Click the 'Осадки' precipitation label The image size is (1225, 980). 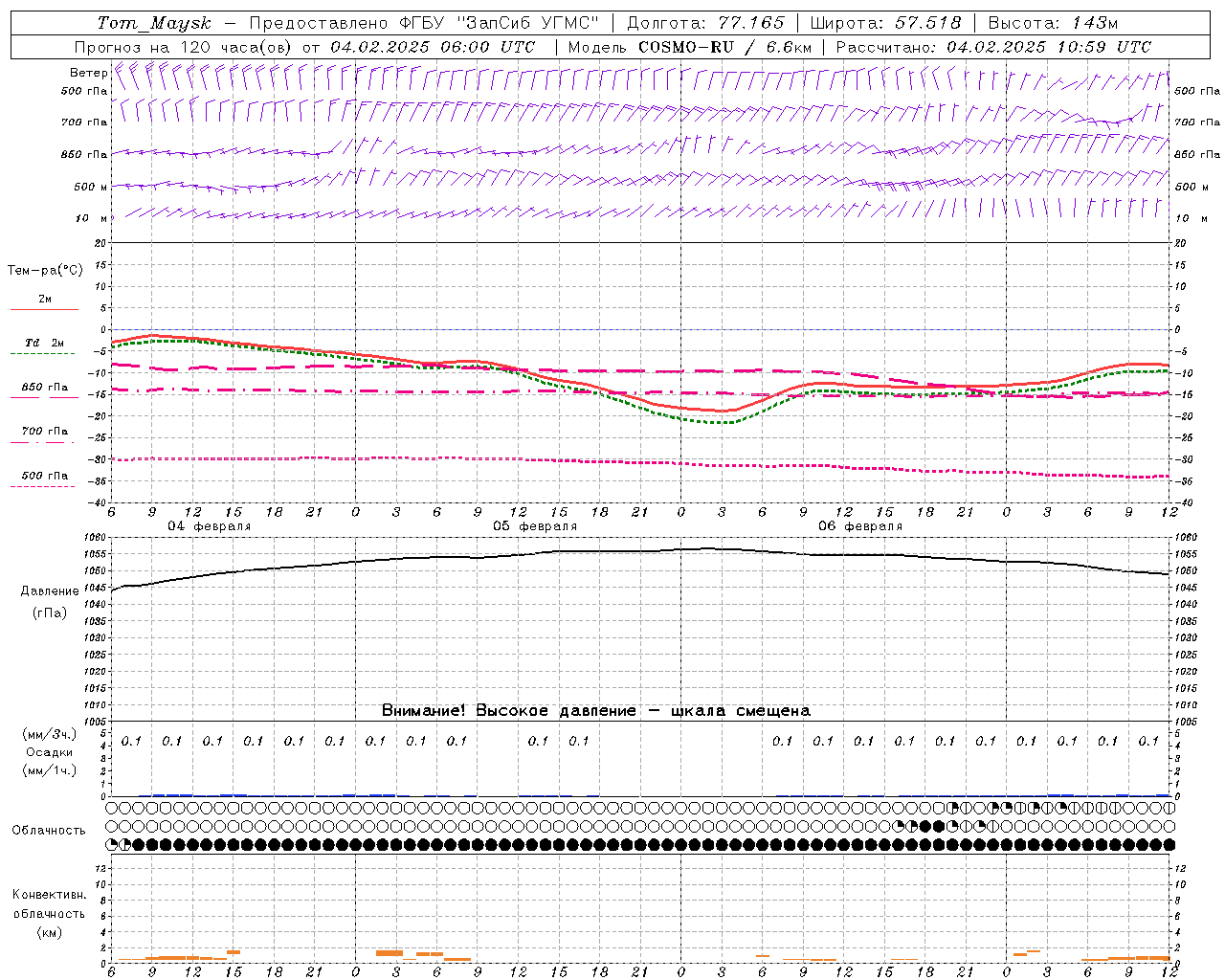(50, 752)
